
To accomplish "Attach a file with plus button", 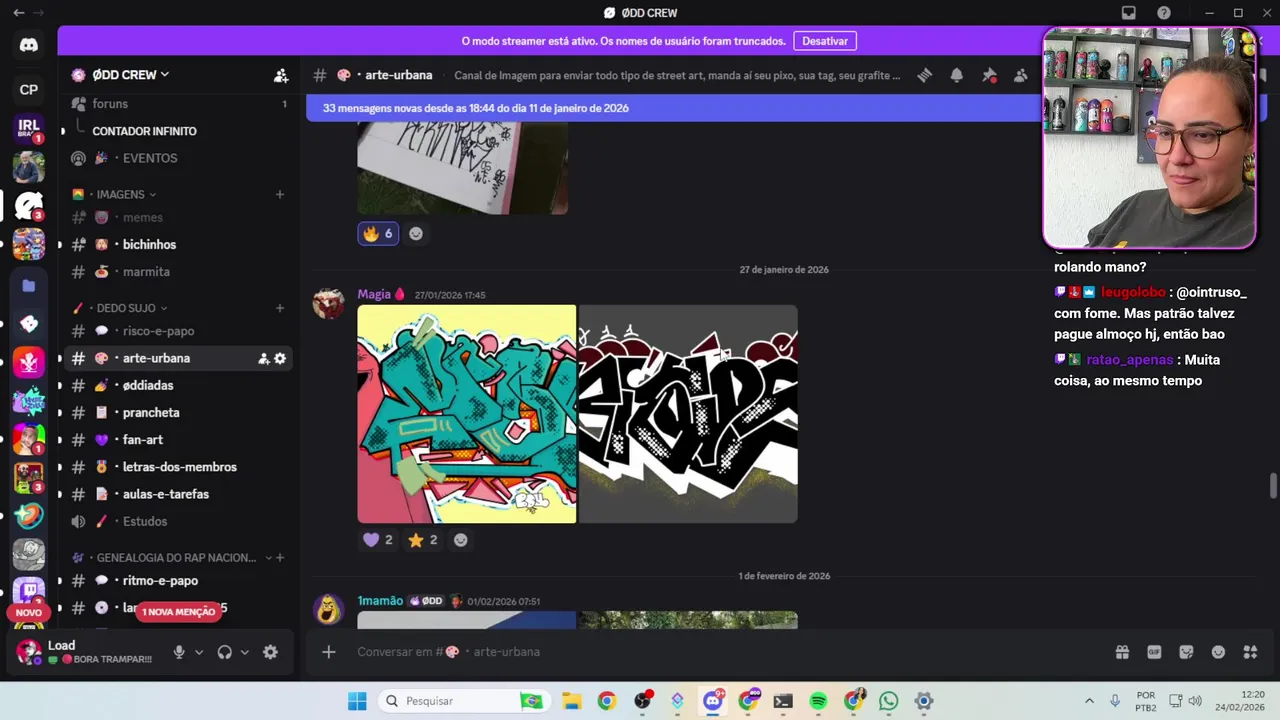I will 329,652.
